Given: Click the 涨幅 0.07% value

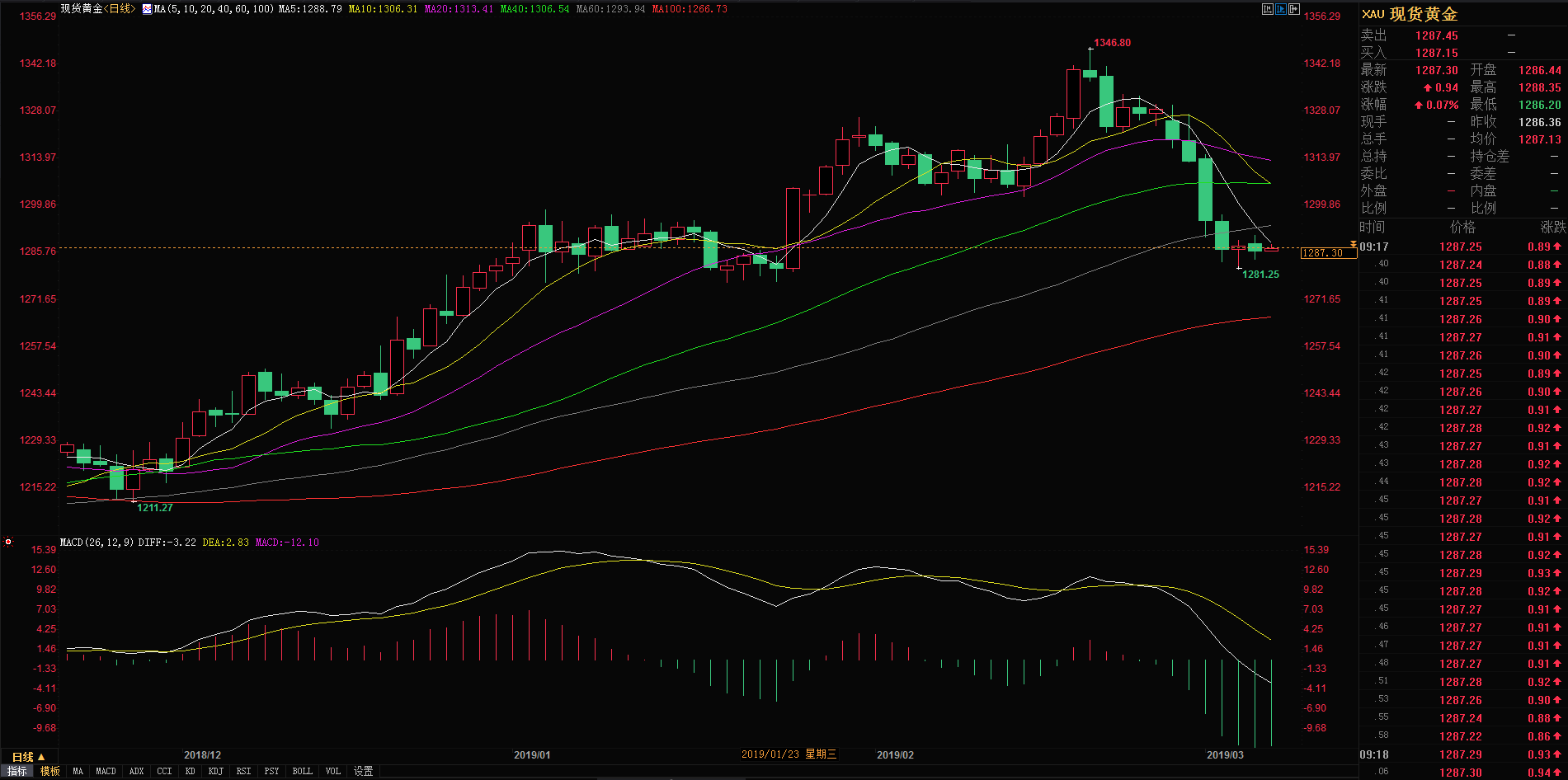Looking at the screenshot, I should [x=1437, y=105].
